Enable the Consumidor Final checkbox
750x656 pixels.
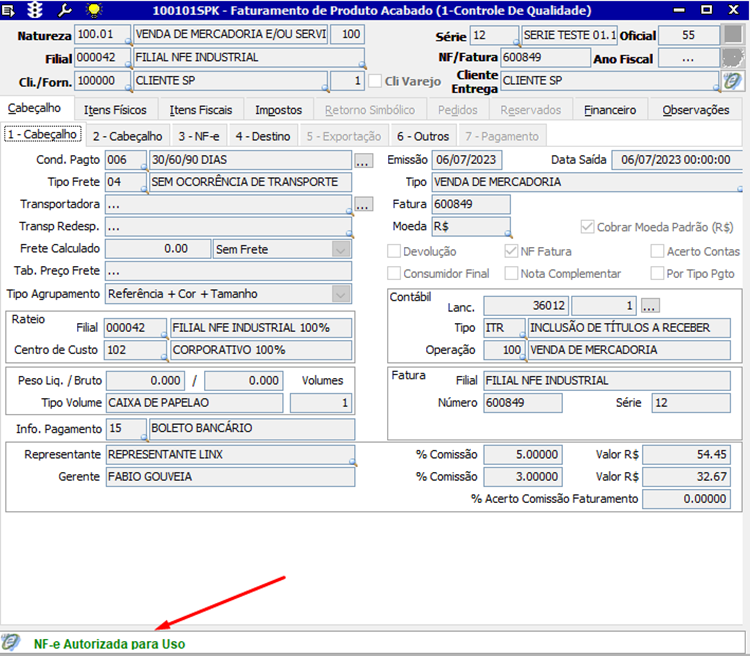(x=394, y=273)
